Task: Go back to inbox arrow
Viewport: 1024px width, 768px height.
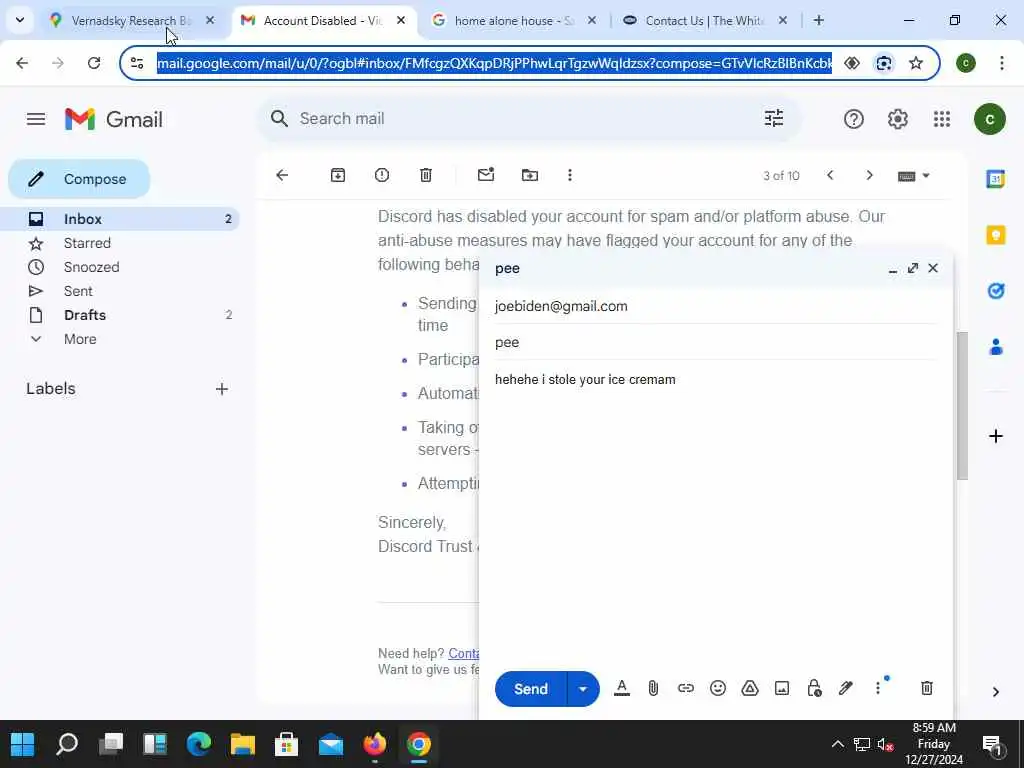Action: click(282, 175)
